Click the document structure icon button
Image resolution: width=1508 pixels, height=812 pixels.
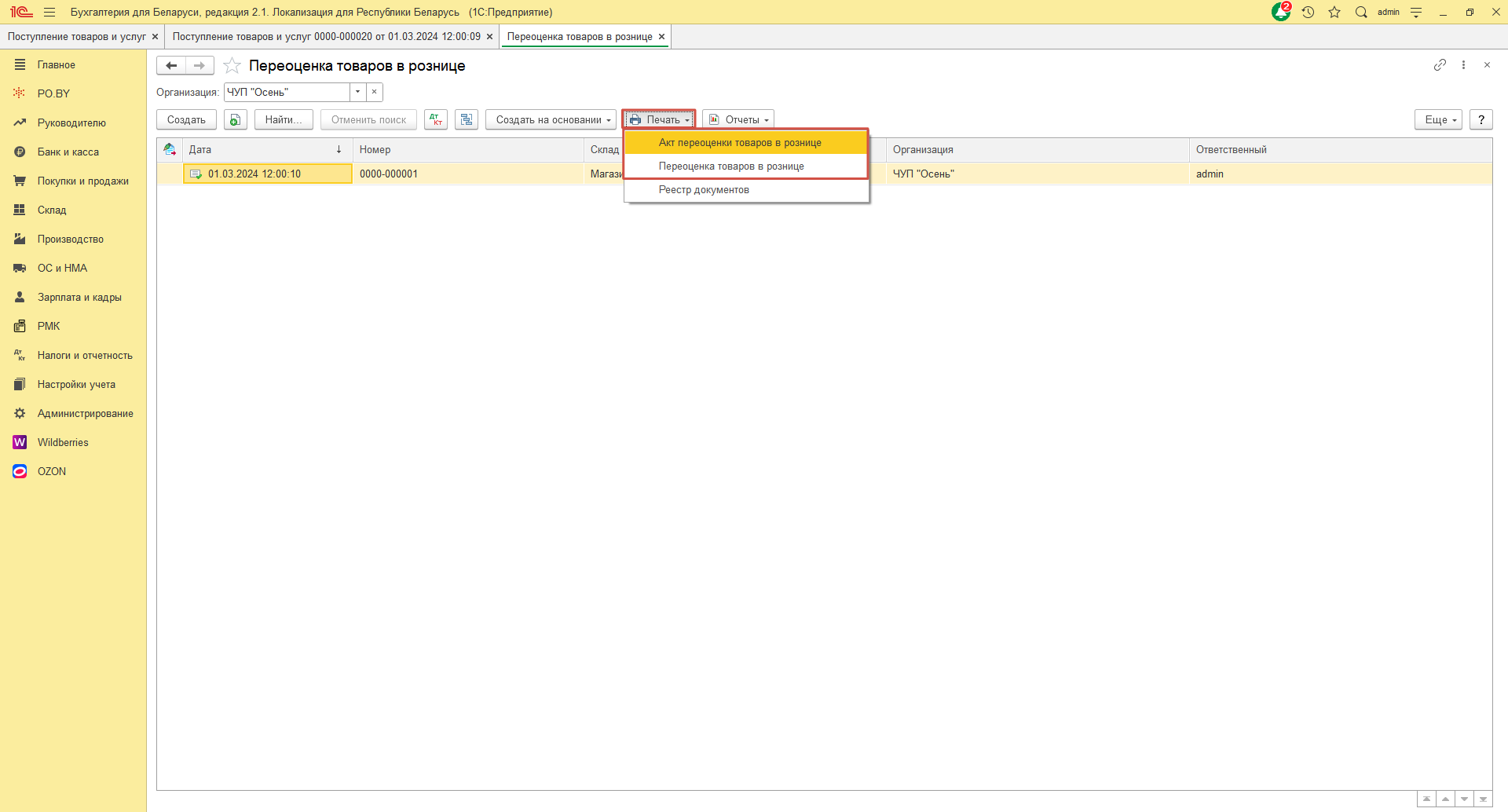click(x=467, y=119)
